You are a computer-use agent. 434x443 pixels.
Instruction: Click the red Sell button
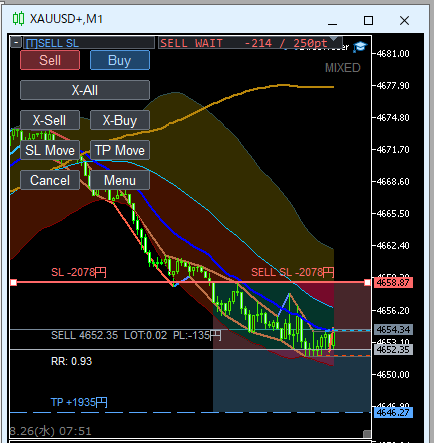pos(50,60)
